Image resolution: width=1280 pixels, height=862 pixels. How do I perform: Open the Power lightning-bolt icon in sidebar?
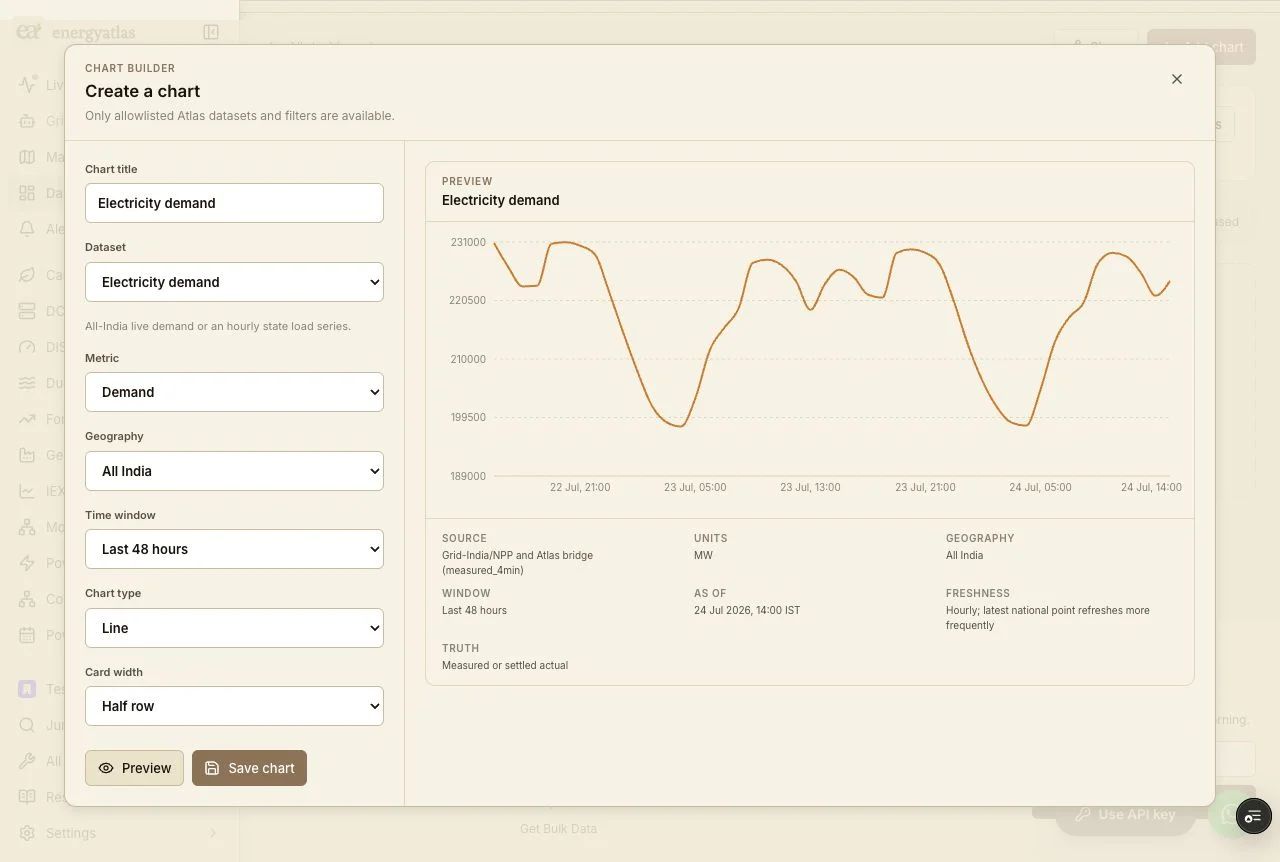pos(27,563)
